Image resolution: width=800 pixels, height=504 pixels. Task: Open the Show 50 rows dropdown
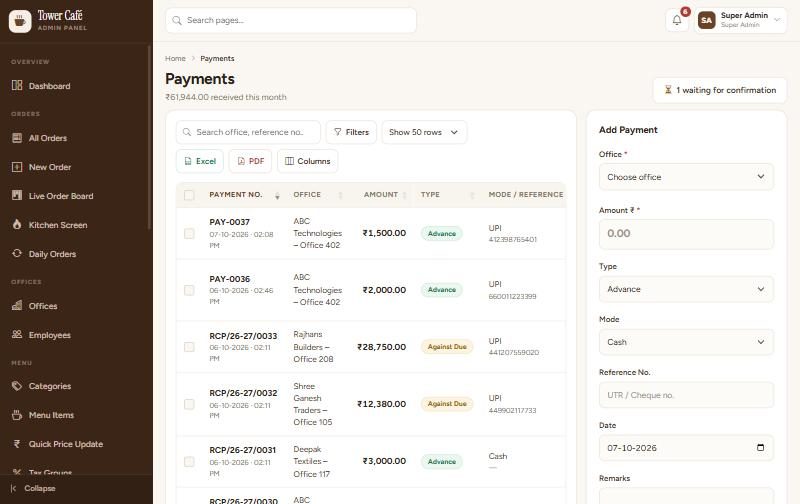pyautogui.click(x=424, y=132)
